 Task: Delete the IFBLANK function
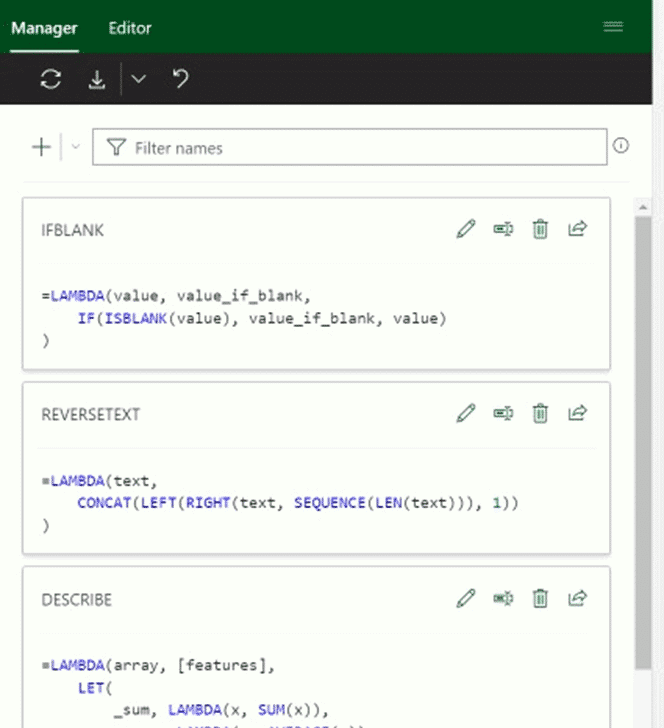pyautogui.click(x=540, y=229)
